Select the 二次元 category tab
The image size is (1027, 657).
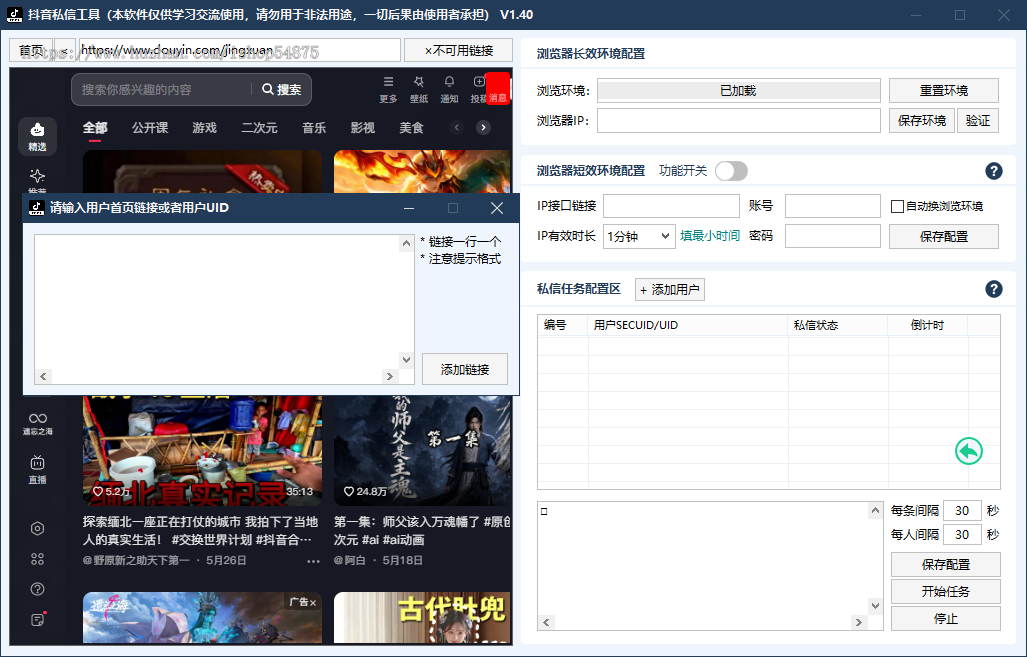[259, 128]
